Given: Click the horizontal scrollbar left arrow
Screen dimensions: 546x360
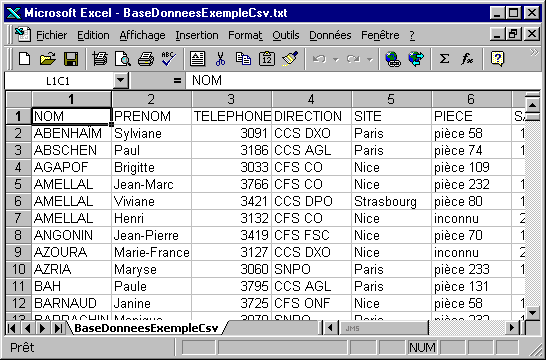Looking at the screenshot, I should pyautogui.click(x=330, y=328).
